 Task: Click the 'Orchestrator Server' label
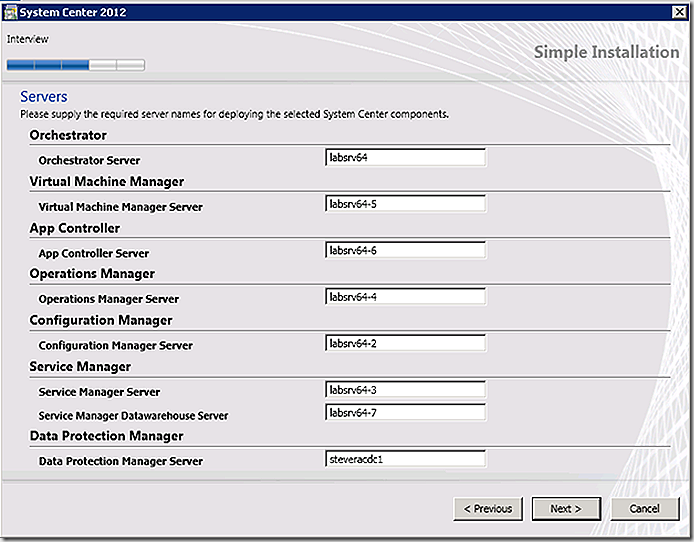point(89,160)
